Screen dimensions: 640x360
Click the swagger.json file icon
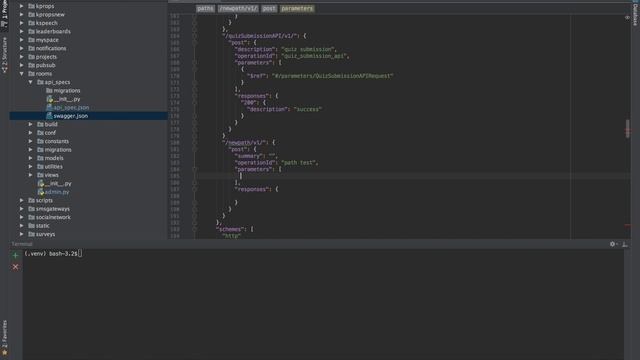[49, 116]
